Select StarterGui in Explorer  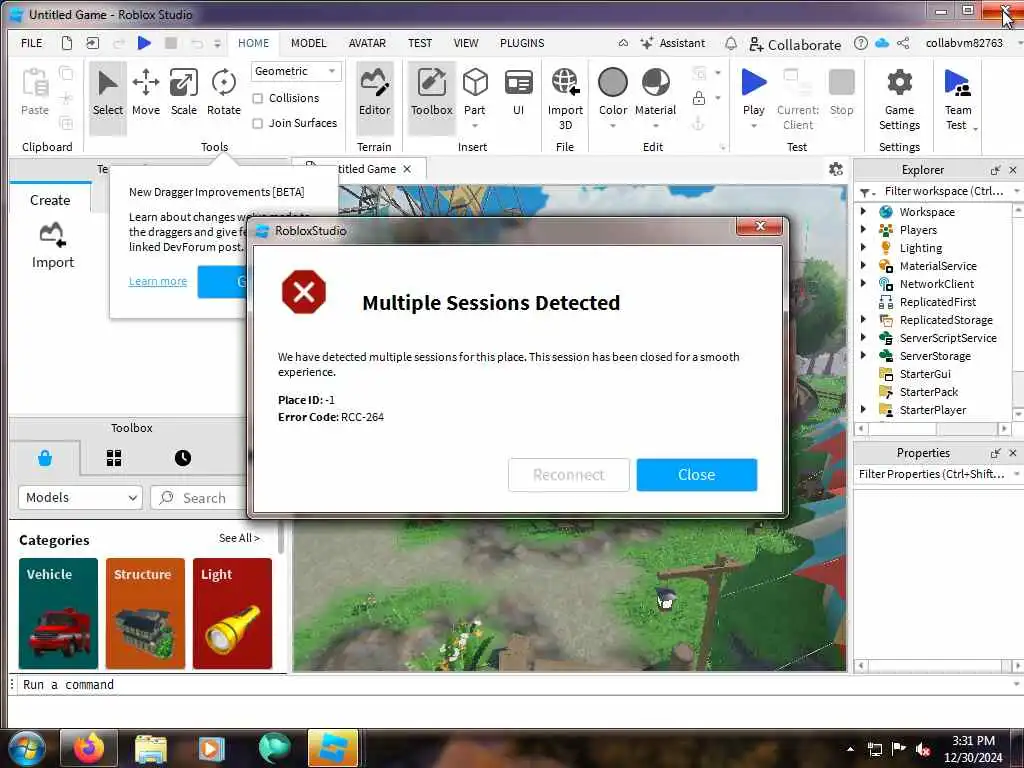tap(925, 374)
